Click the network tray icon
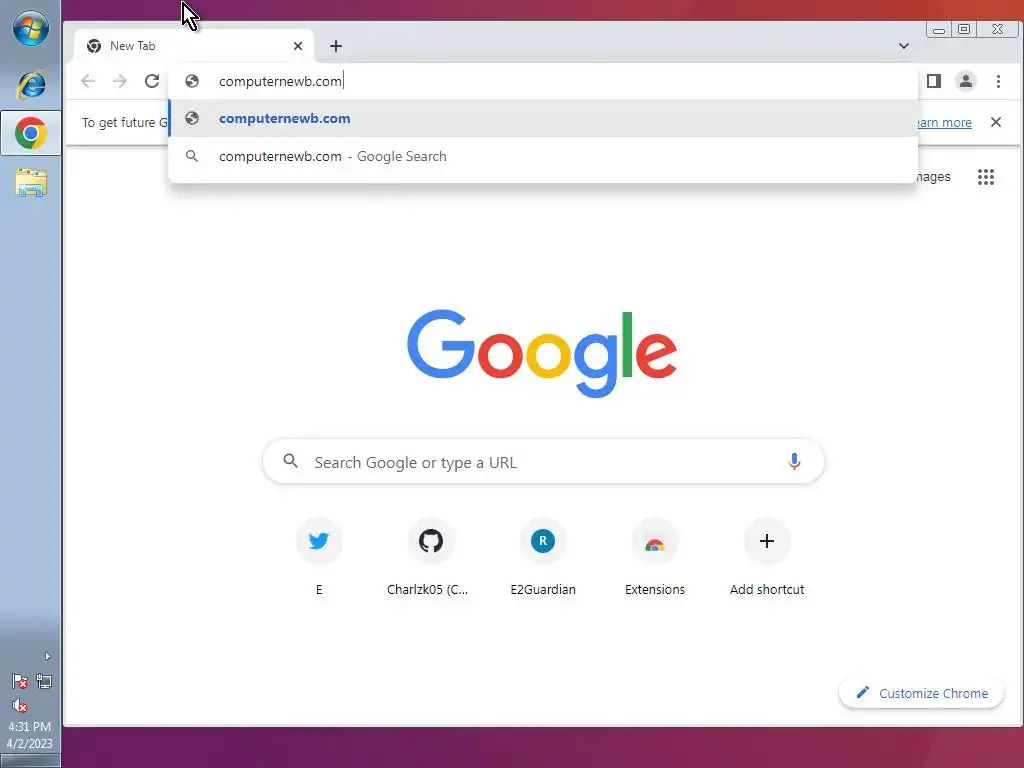Screen dimensions: 1024x768 44,682
